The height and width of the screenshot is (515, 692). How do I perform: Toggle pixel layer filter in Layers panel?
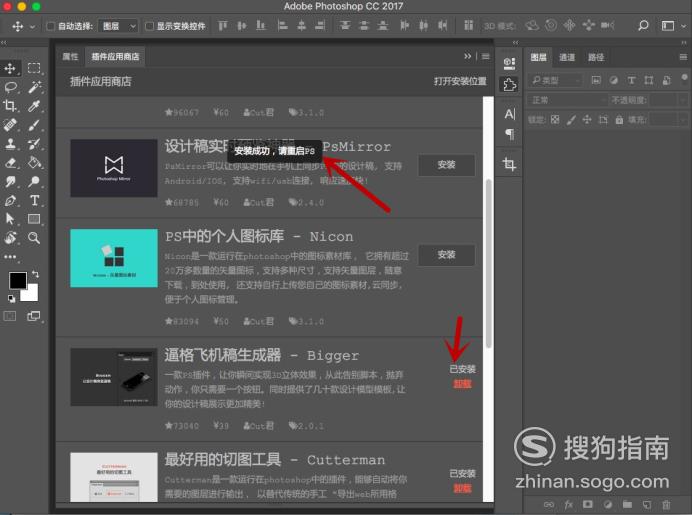tap(596, 80)
